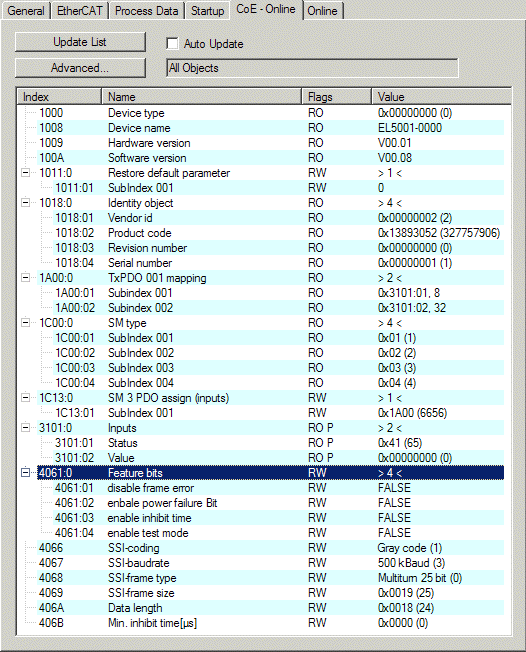
Task: Select the 1000 Device type row
Action: (x=270, y=113)
